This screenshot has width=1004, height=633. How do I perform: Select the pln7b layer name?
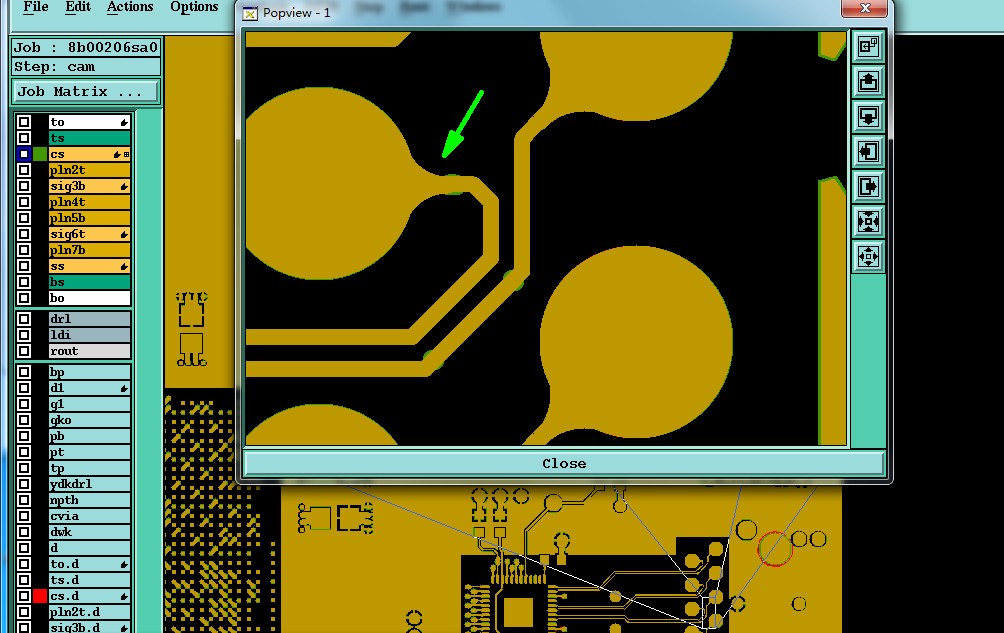point(90,250)
